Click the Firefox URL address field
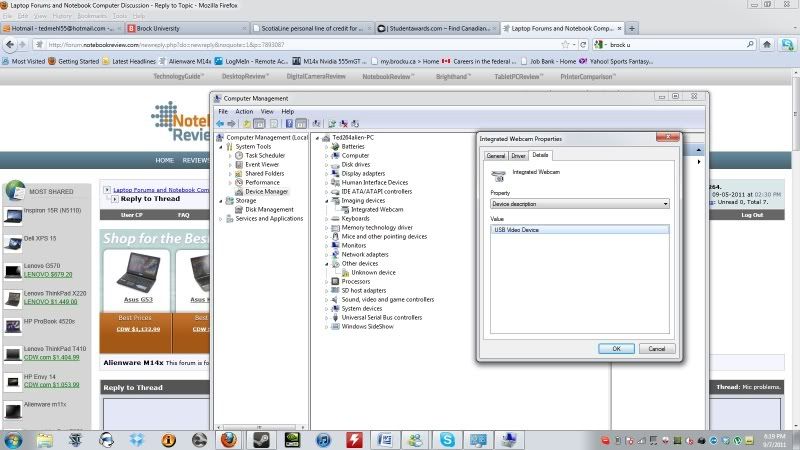The image size is (800, 450). (303, 45)
